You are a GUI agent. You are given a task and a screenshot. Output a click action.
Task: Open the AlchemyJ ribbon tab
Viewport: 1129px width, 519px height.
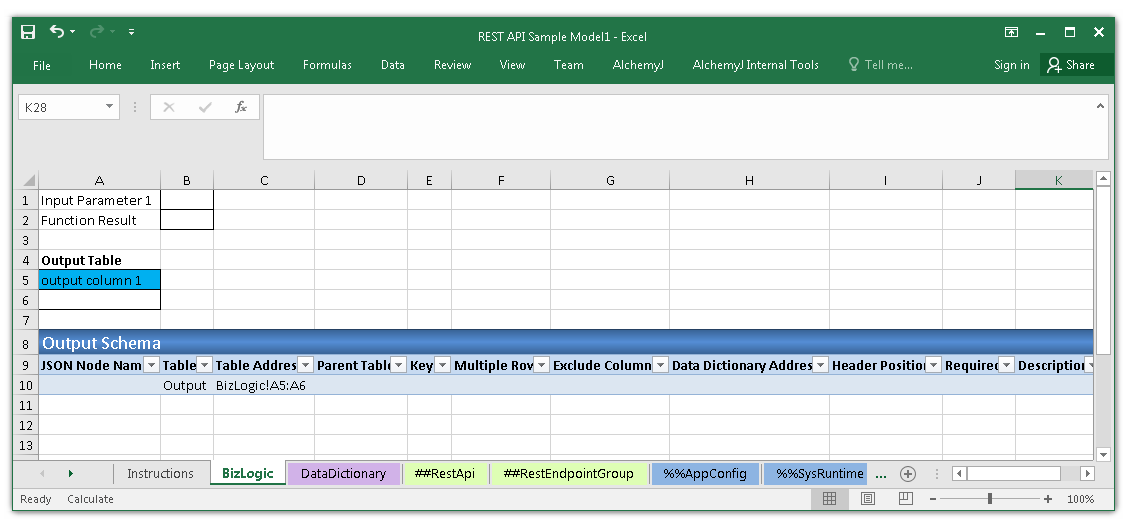click(x=637, y=65)
